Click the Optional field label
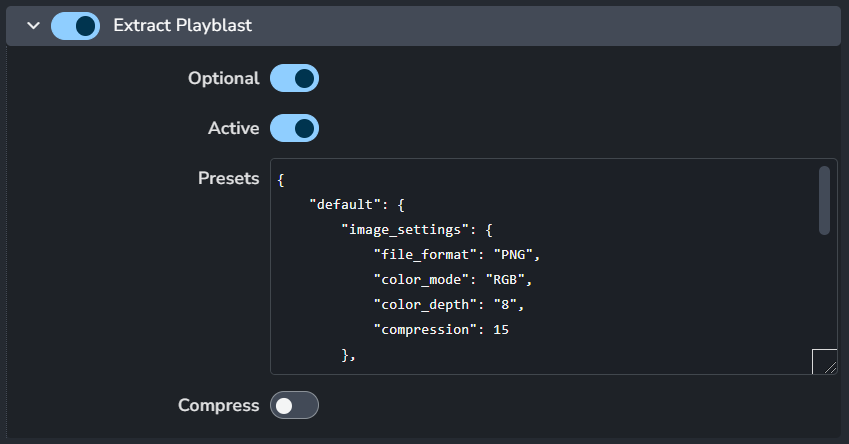The height and width of the screenshot is (444, 849). pos(223,78)
